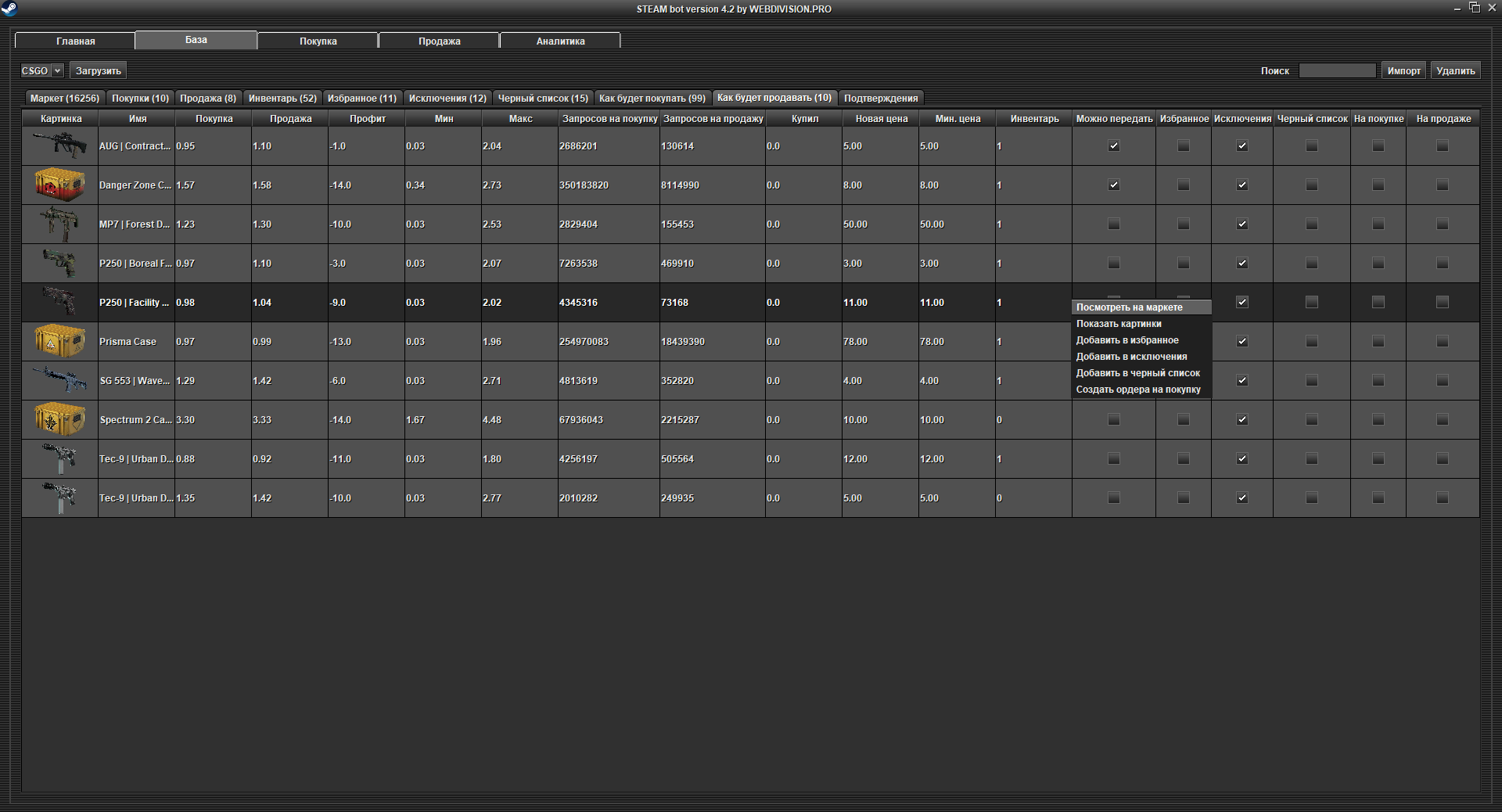Uncheck 'Исключения' for Danger Zone Case row
This screenshot has height=812, width=1502.
coord(1241,185)
